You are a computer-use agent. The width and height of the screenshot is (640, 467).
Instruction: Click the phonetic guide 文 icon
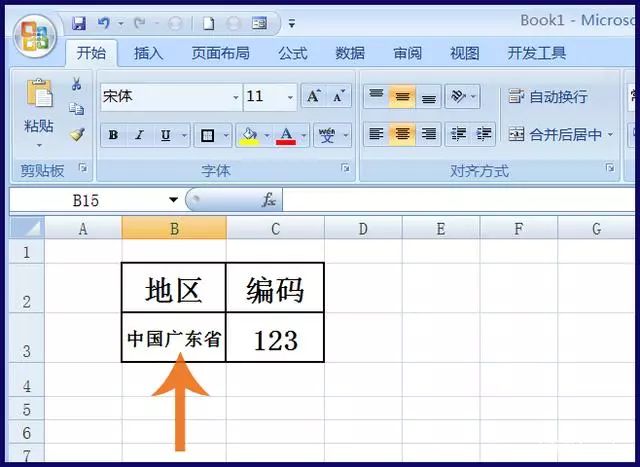pos(327,136)
